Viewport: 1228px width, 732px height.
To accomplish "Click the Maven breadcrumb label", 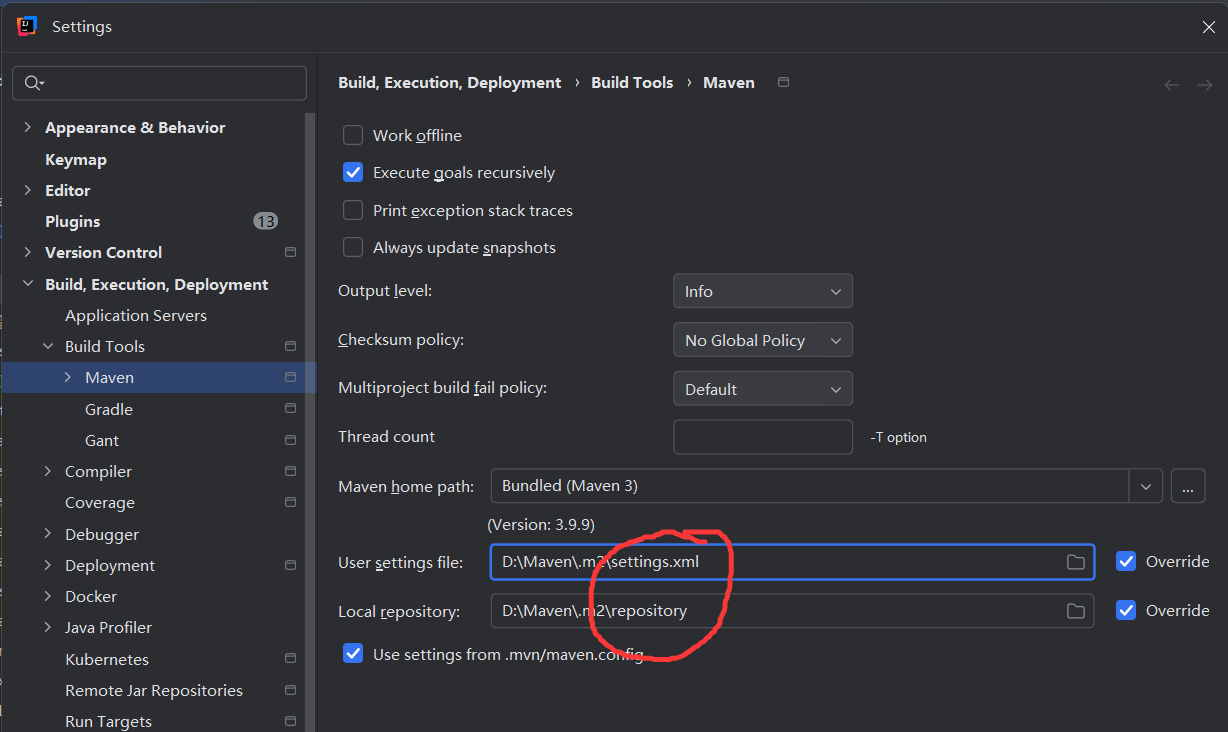I will click(x=729, y=82).
